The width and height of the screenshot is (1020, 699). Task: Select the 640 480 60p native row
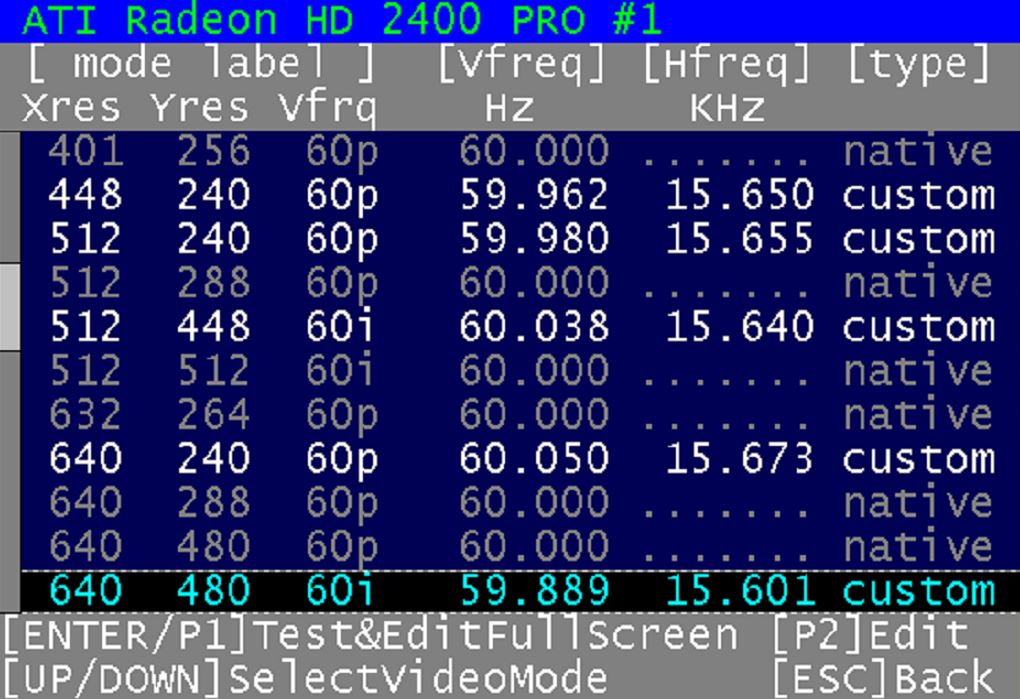[x=520, y=546]
